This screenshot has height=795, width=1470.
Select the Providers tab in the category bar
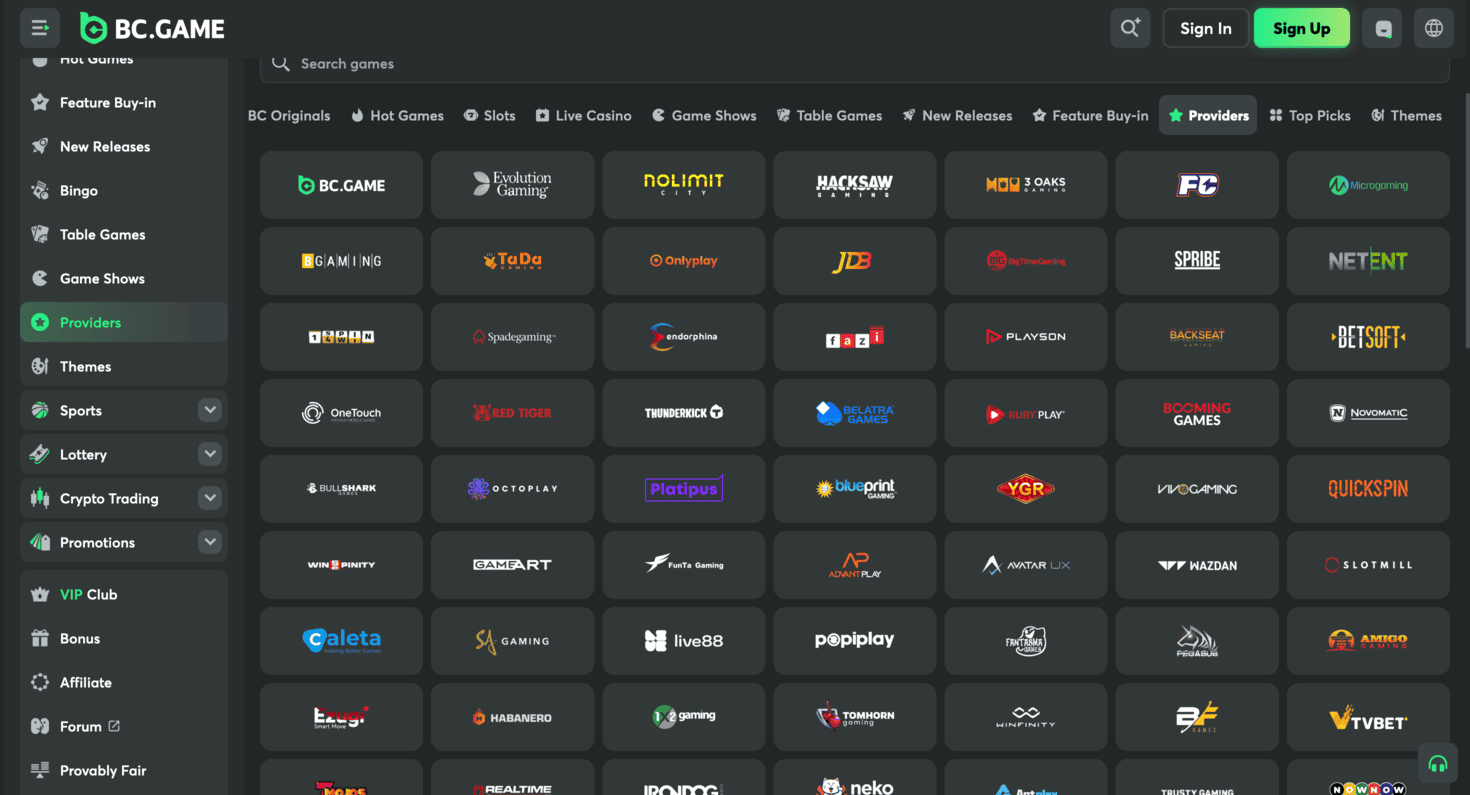pos(1208,115)
